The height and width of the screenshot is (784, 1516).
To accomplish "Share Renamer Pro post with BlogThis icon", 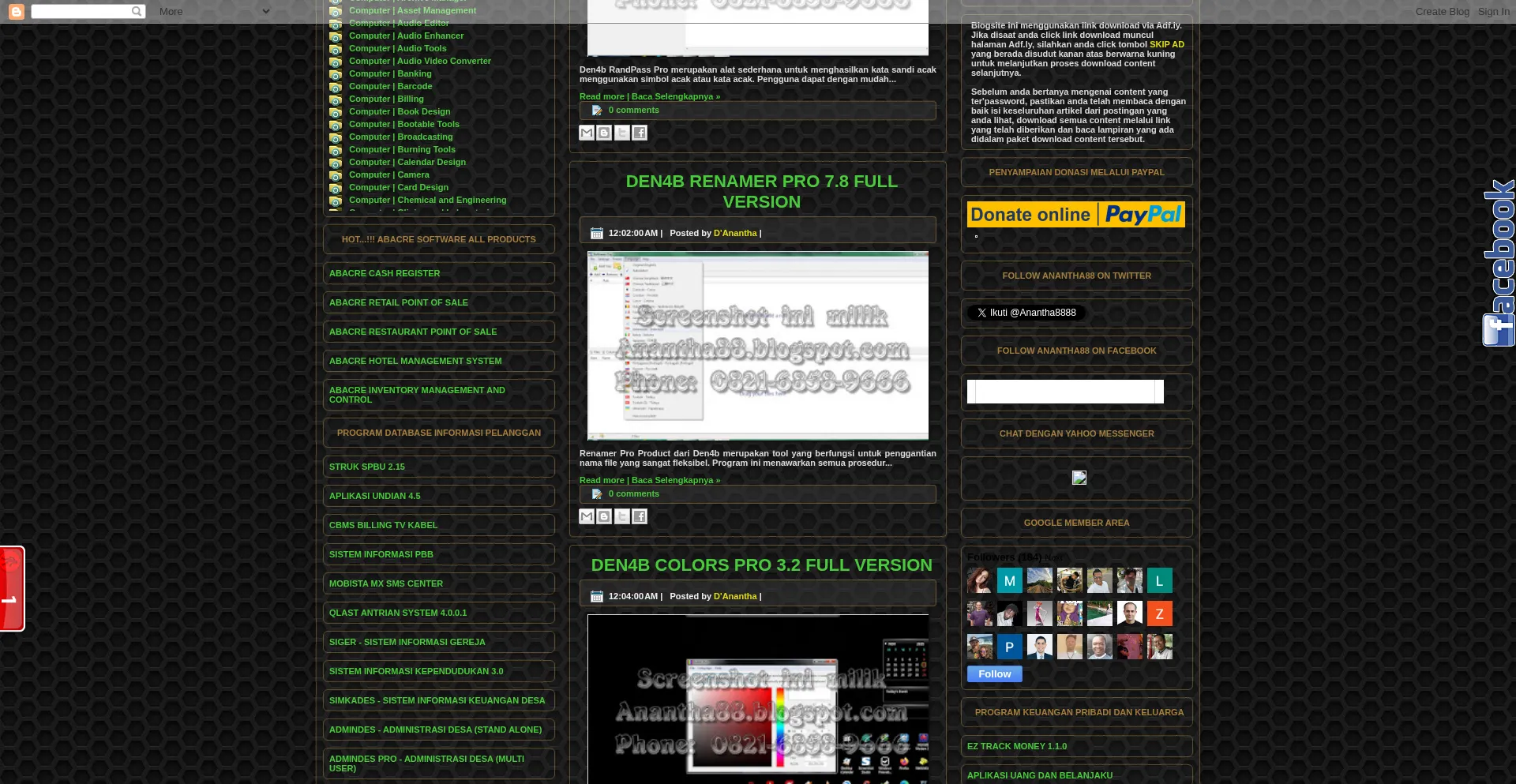I will [604, 516].
